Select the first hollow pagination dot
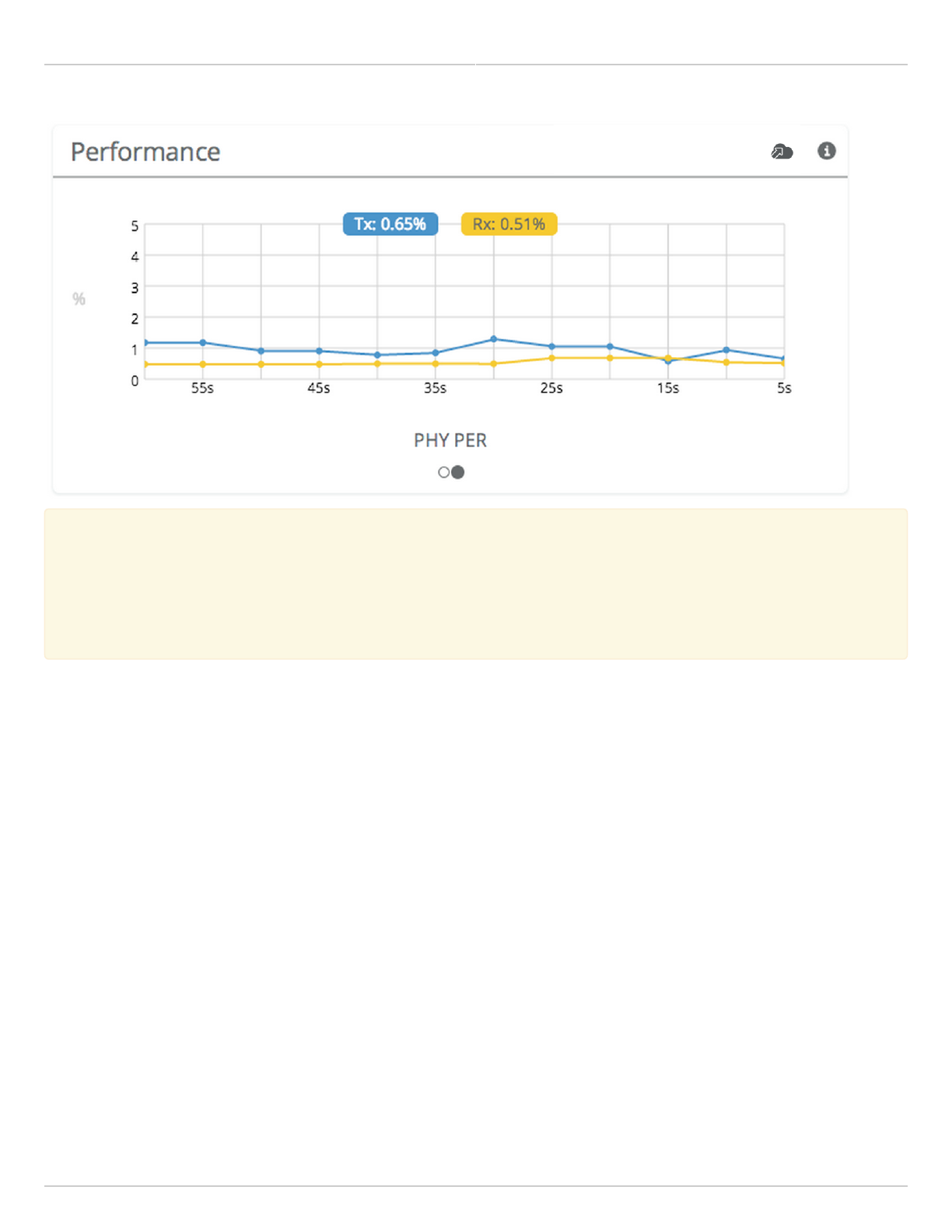The image size is (952, 1232). pos(443,472)
